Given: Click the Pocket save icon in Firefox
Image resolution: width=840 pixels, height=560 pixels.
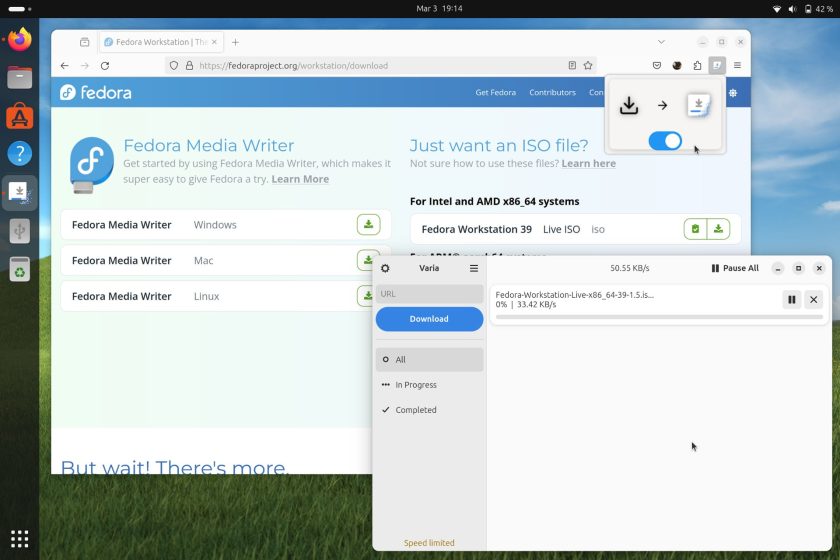Looking at the screenshot, I should click(657, 65).
